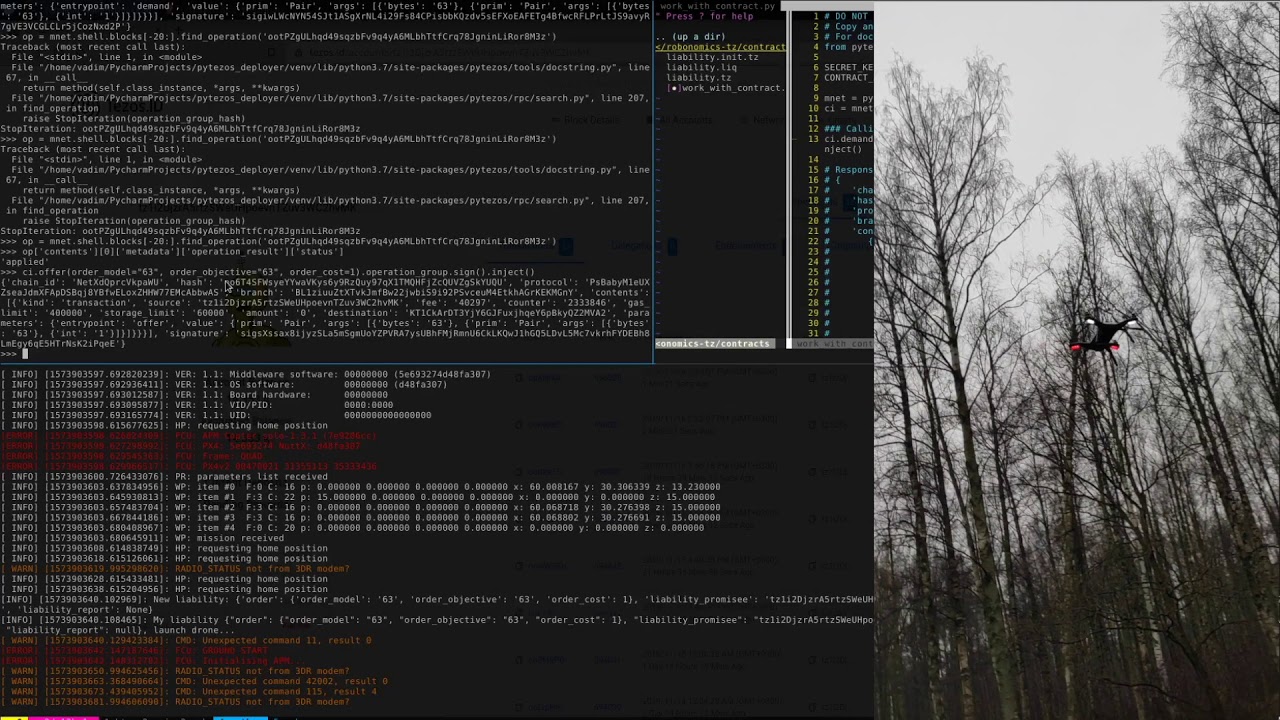Select work_with_contract file in NERDTree
1280x720 pixels.
(x=726, y=88)
